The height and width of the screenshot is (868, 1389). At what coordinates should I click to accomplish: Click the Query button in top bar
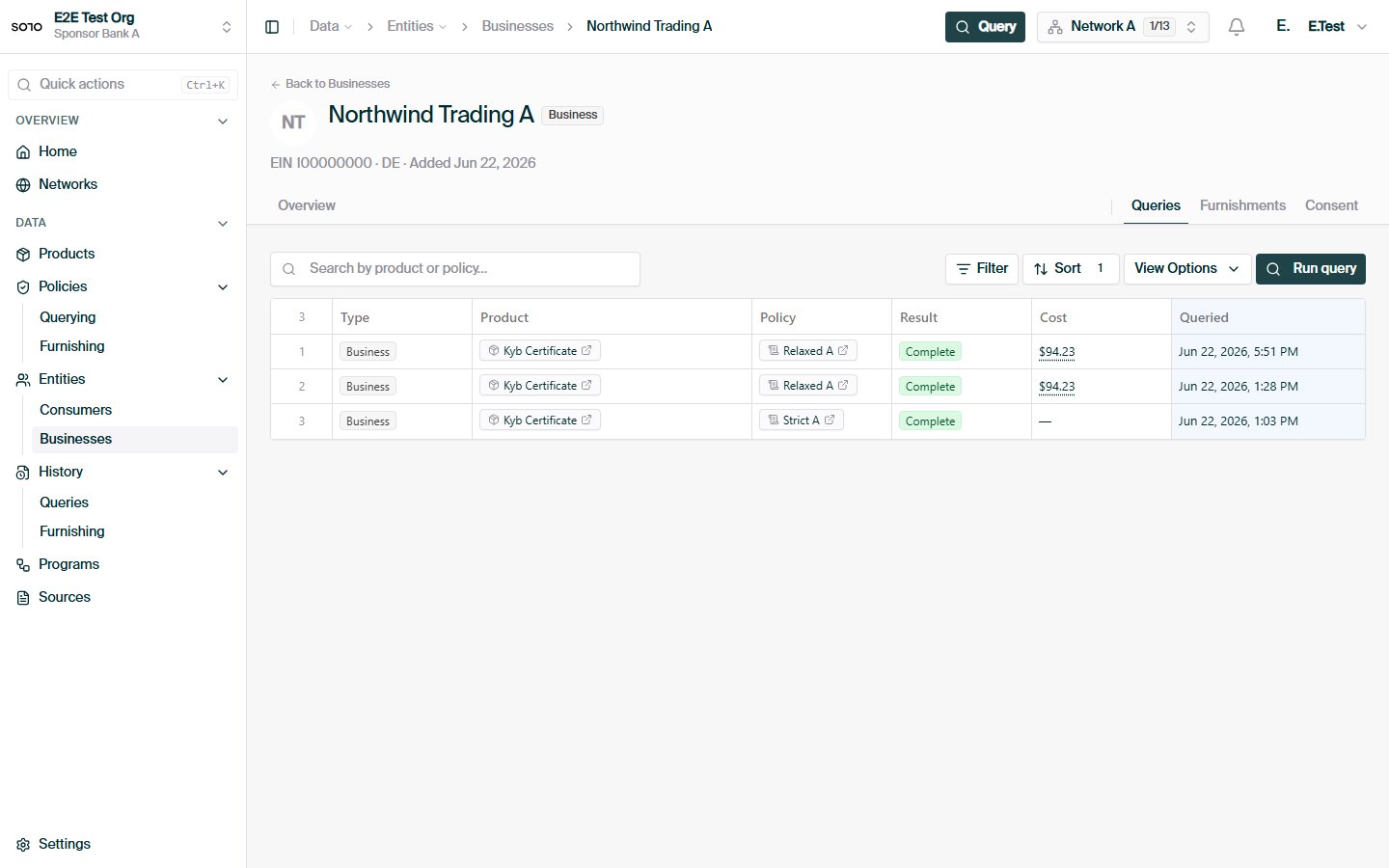pyautogui.click(x=985, y=27)
